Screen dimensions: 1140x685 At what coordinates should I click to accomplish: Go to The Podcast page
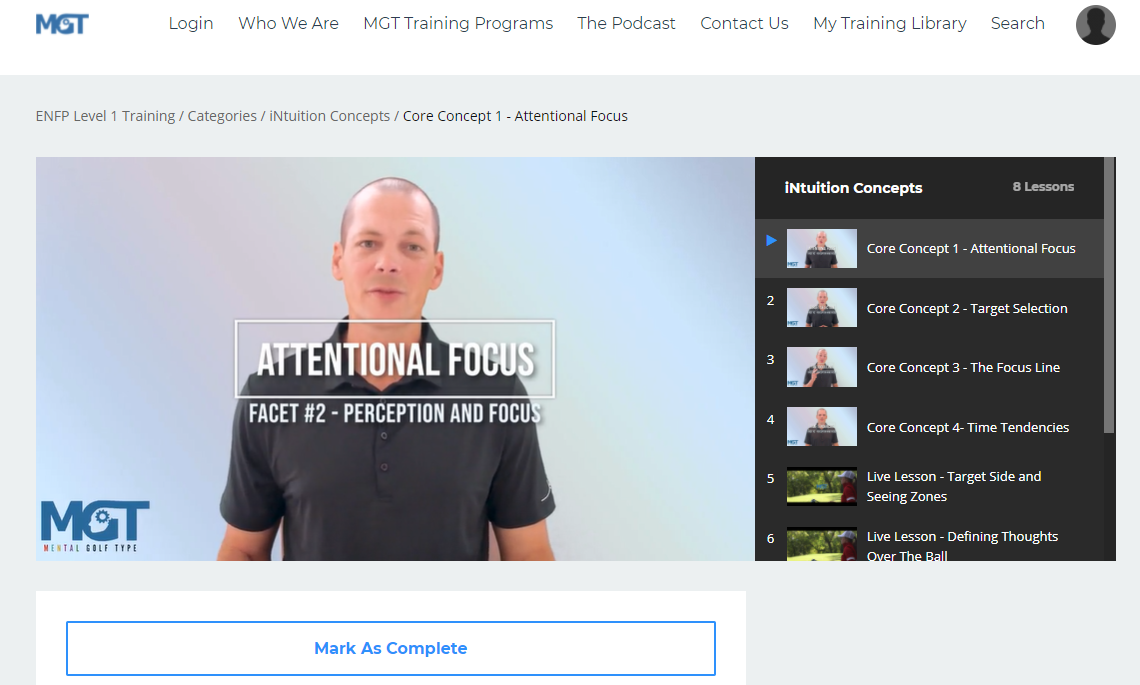pos(626,23)
